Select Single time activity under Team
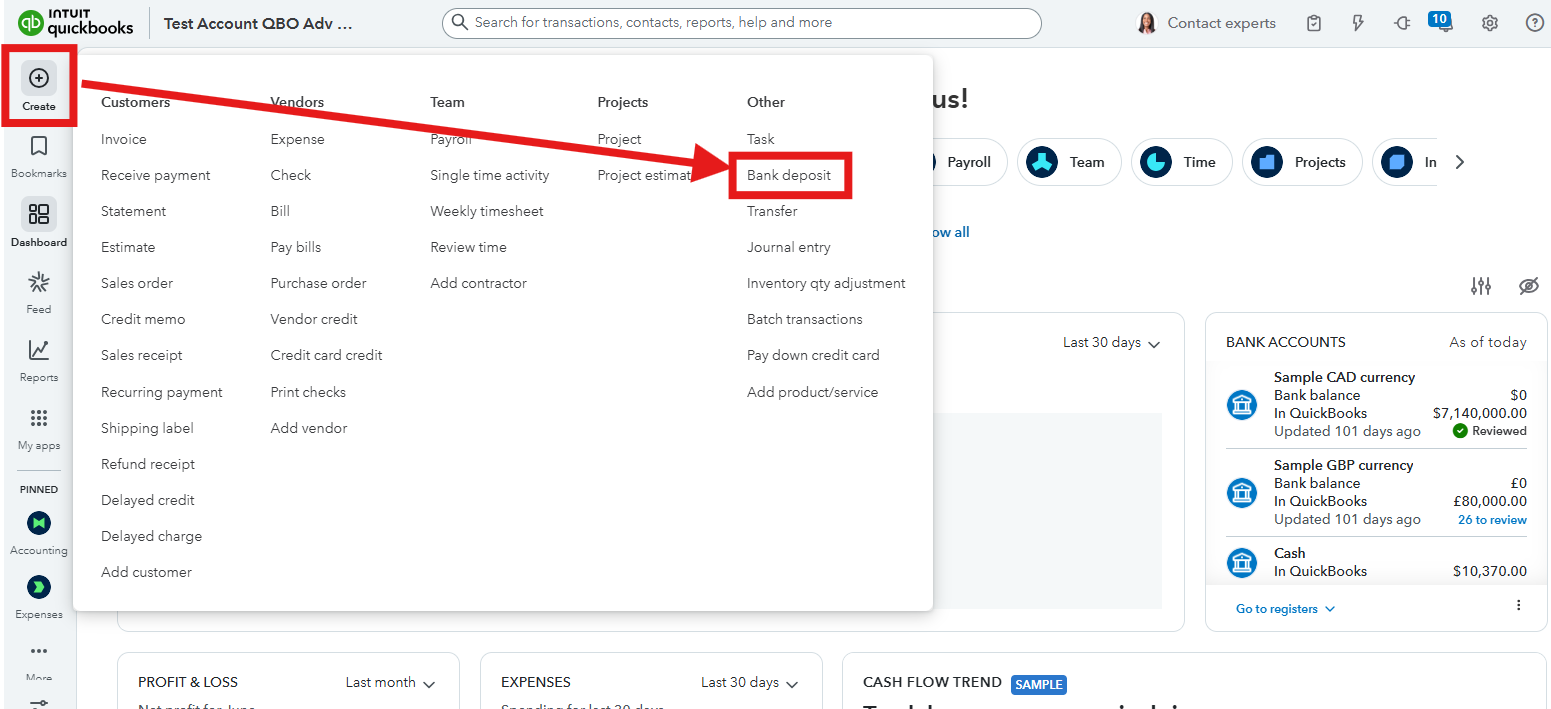This screenshot has width=1551, height=709. pos(490,176)
